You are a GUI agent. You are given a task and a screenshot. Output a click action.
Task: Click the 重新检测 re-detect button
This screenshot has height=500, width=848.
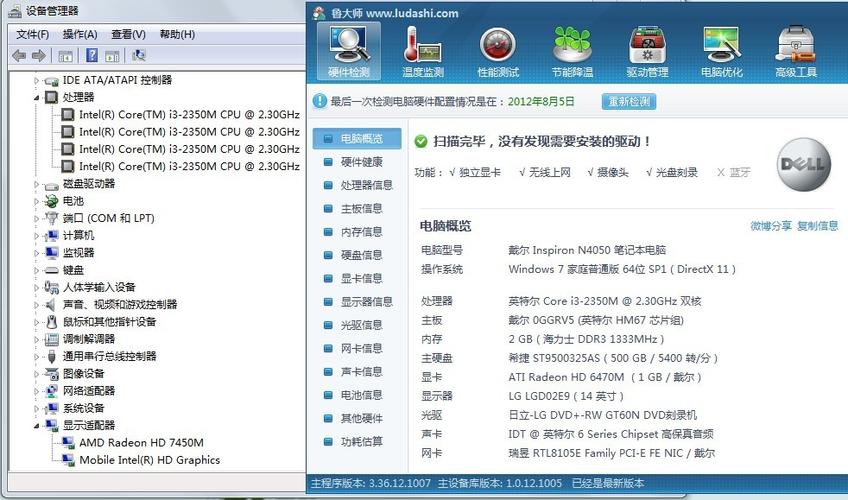click(x=629, y=102)
